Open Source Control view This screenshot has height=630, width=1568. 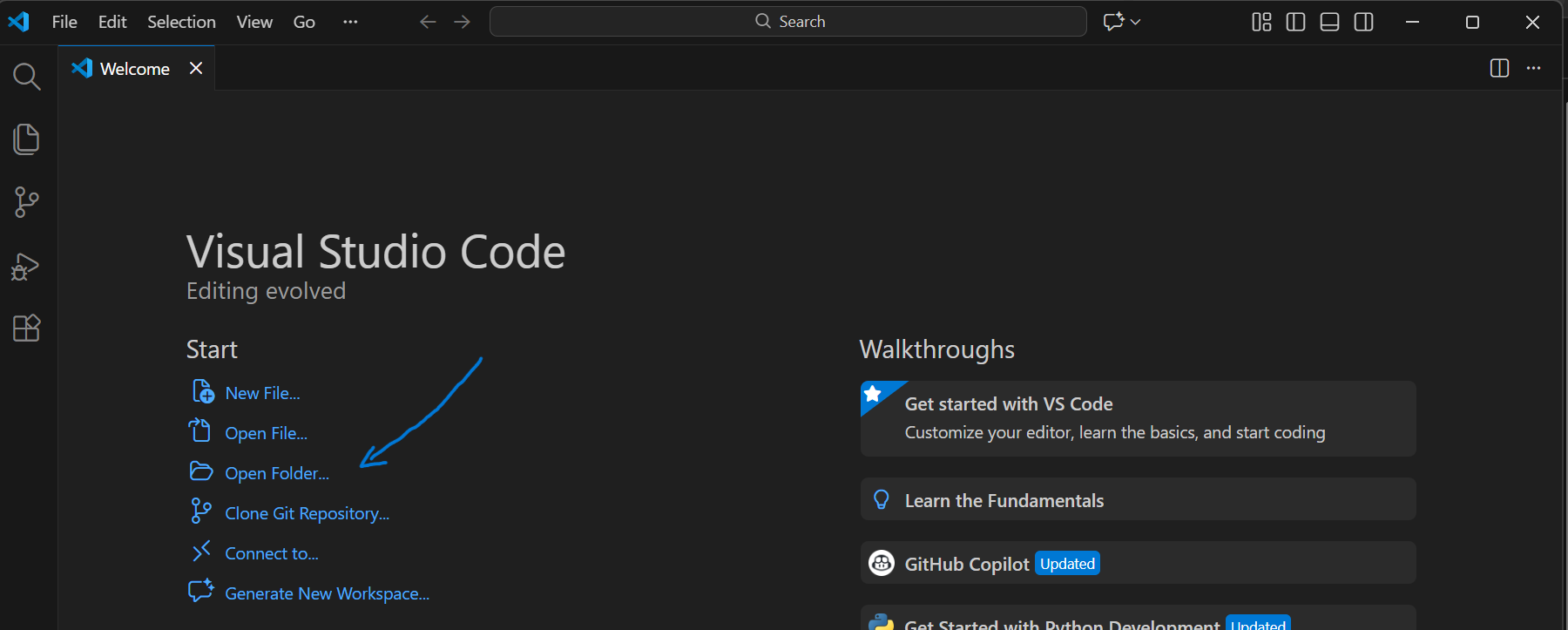26,202
